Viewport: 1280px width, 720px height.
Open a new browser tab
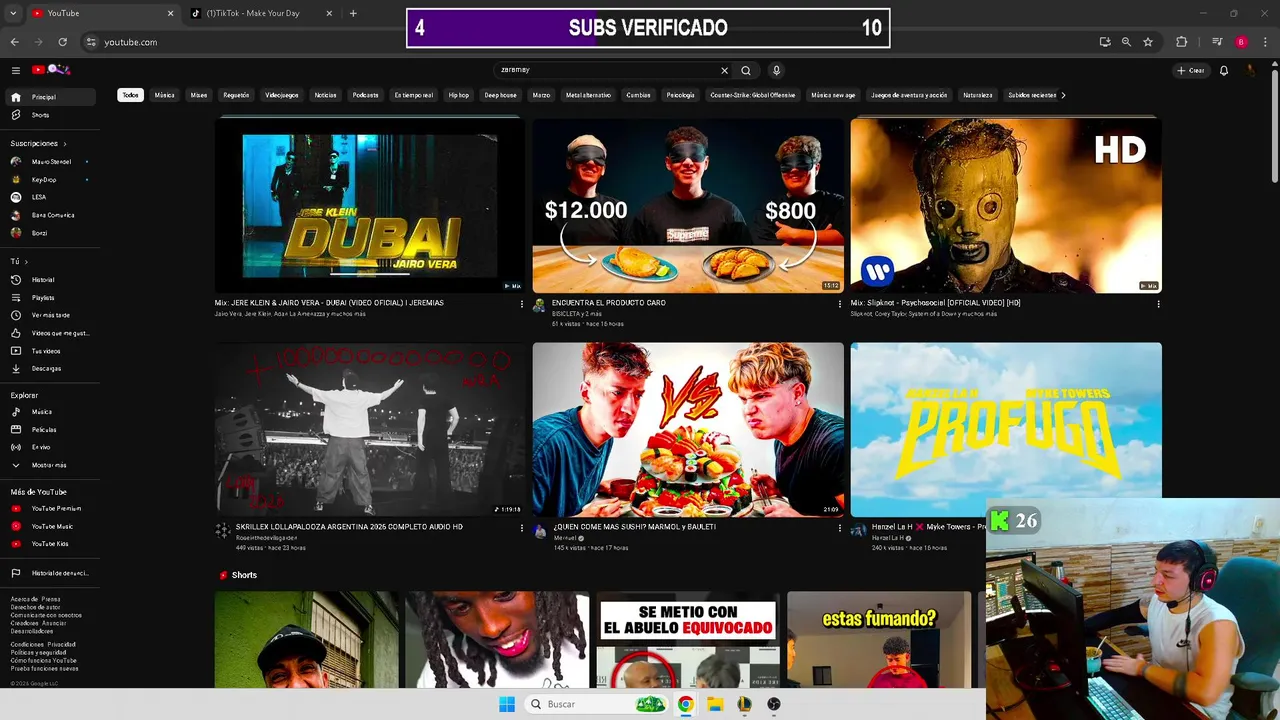point(353,13)
